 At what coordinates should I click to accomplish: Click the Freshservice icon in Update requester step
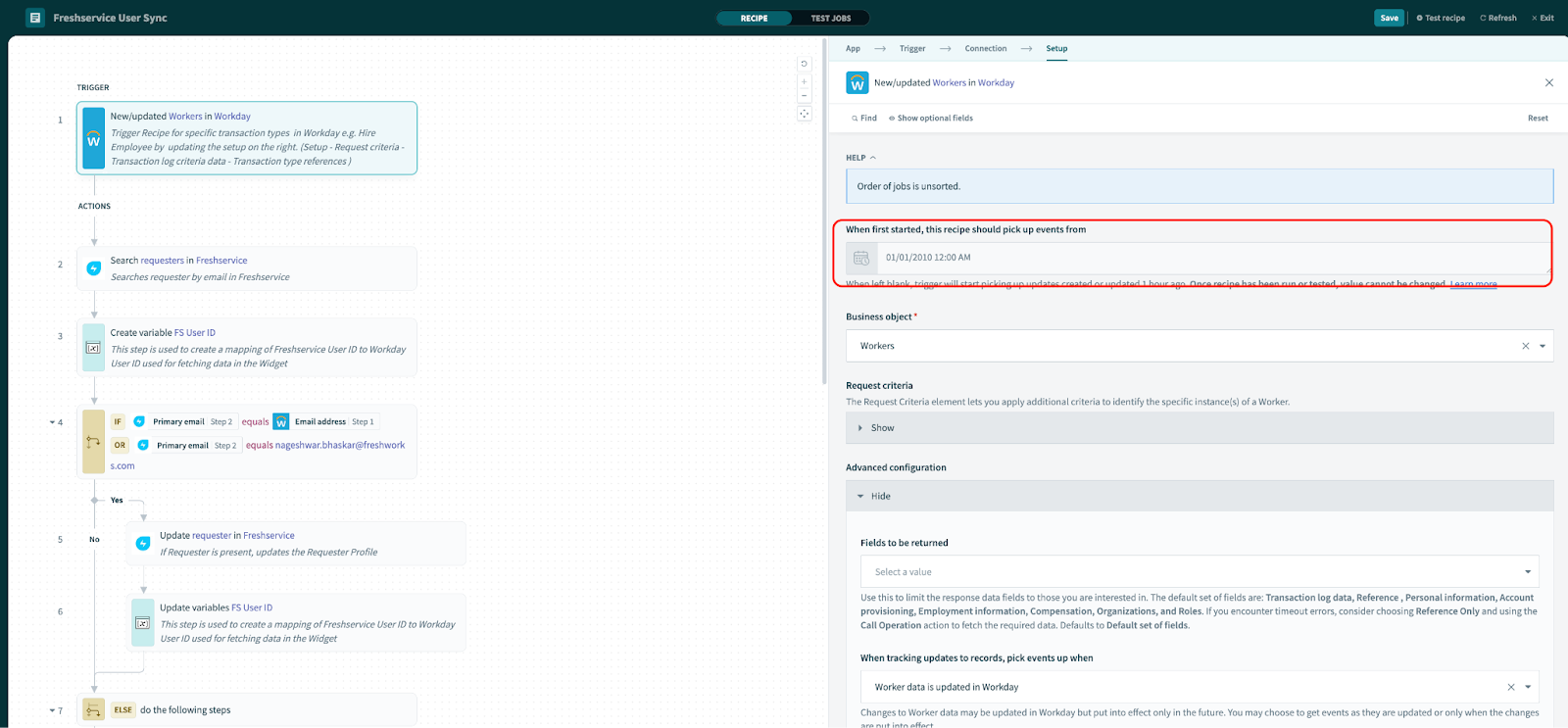point(143,544)
